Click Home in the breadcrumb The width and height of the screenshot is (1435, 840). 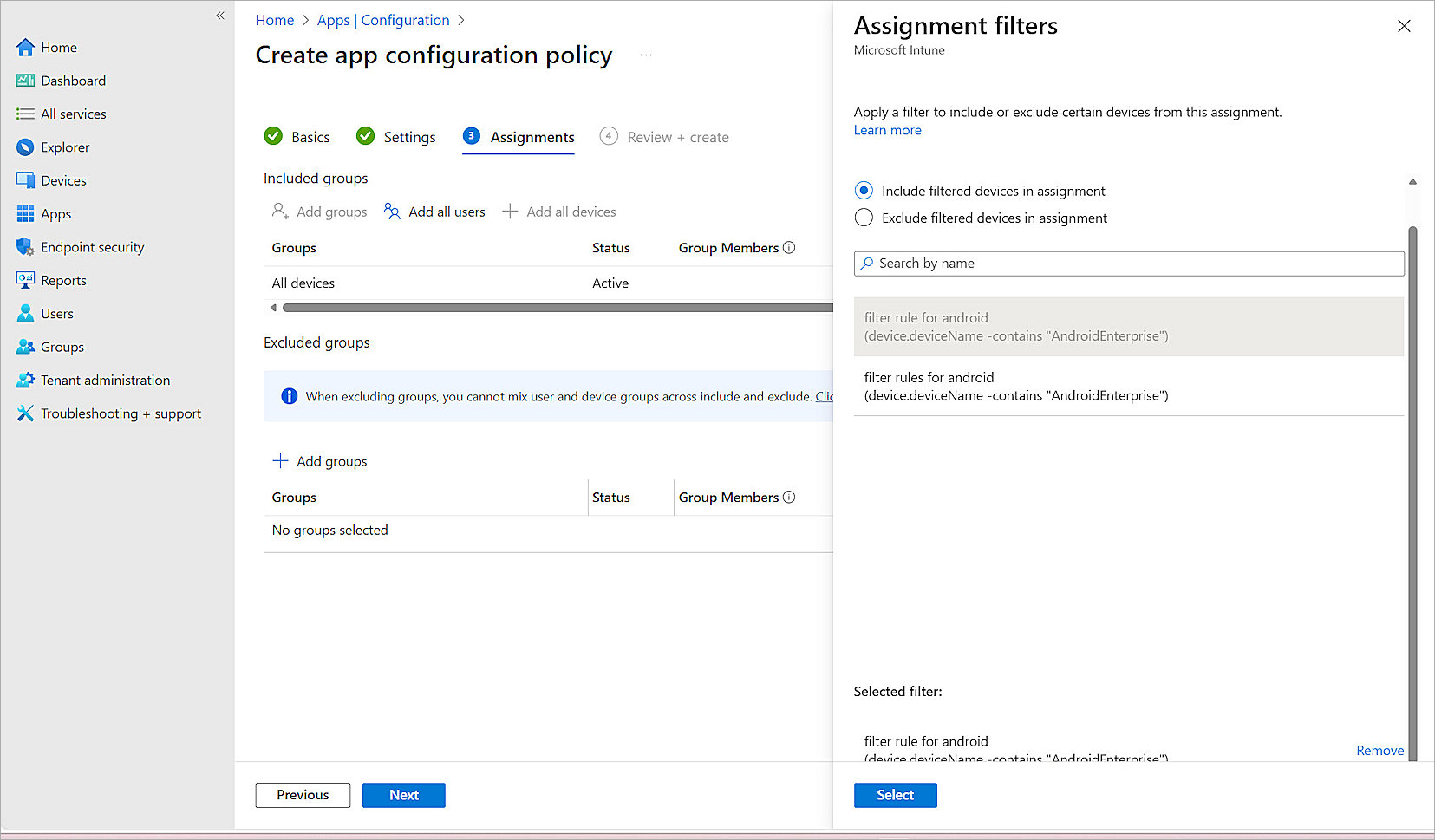click(x=275, y=20)
